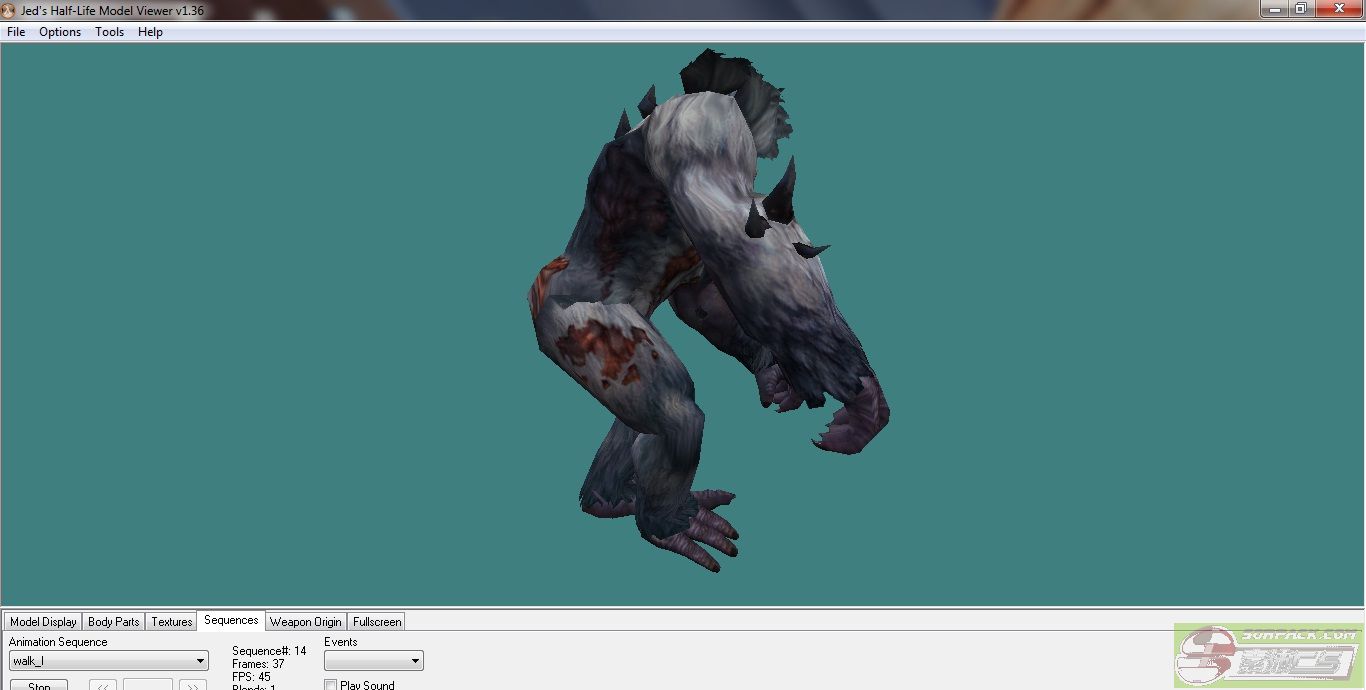
Task: Open the Help menu
Action: pyautogui.click(x=150, y=32)
